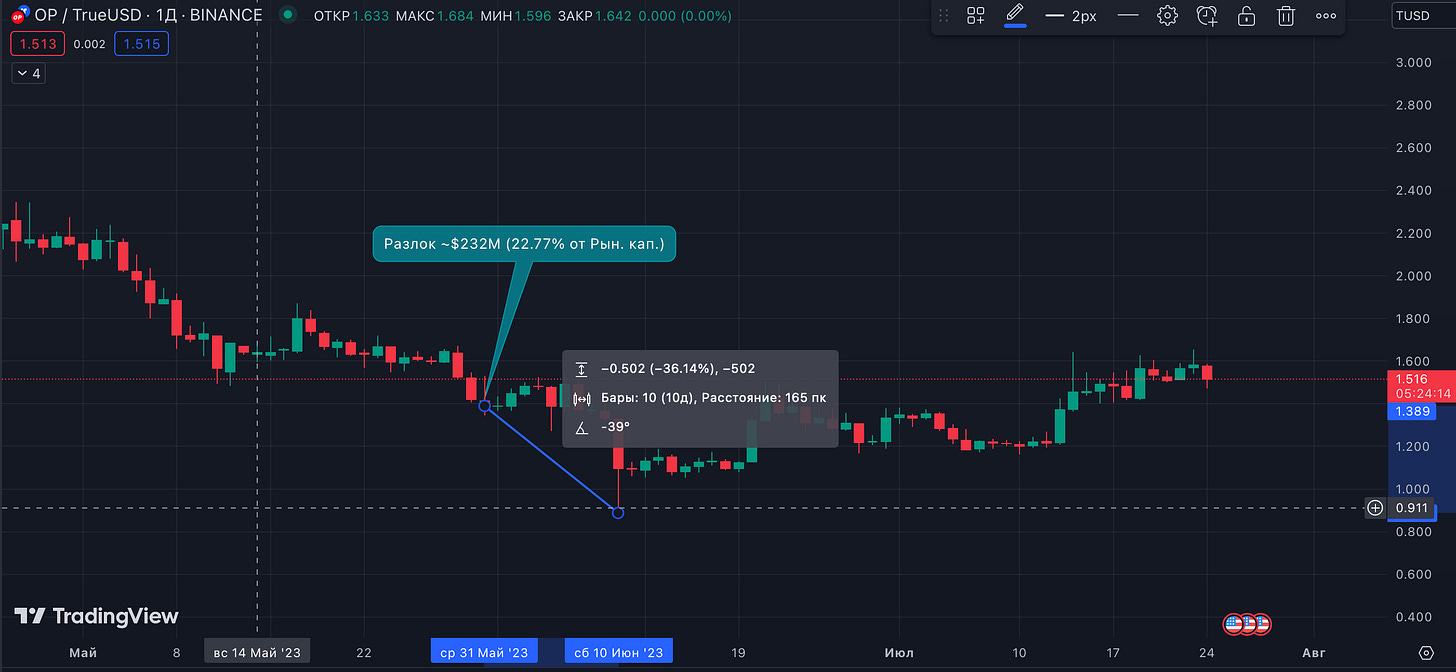This screenshot has height=672, width=1456.
Task: Click the 'ср 31 Май '23' date label
Action: [484, 652]
